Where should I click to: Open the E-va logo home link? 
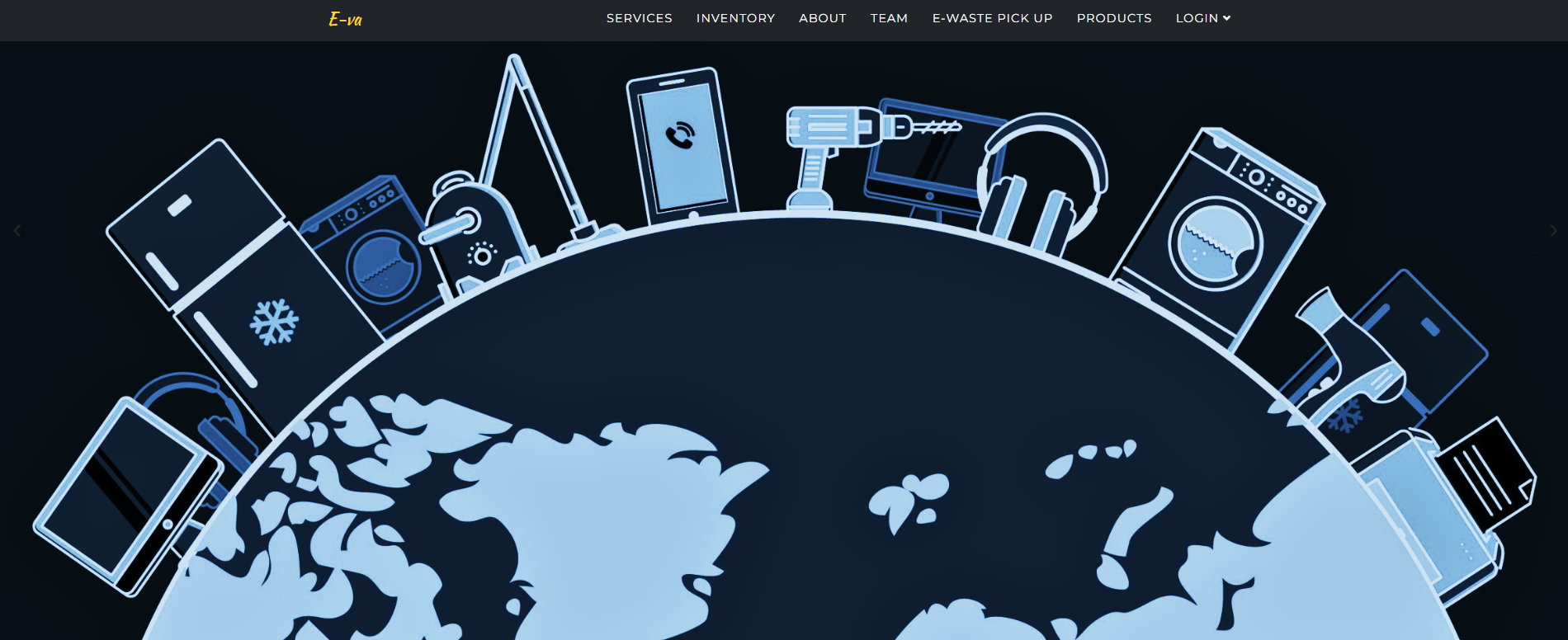(345, 19)
